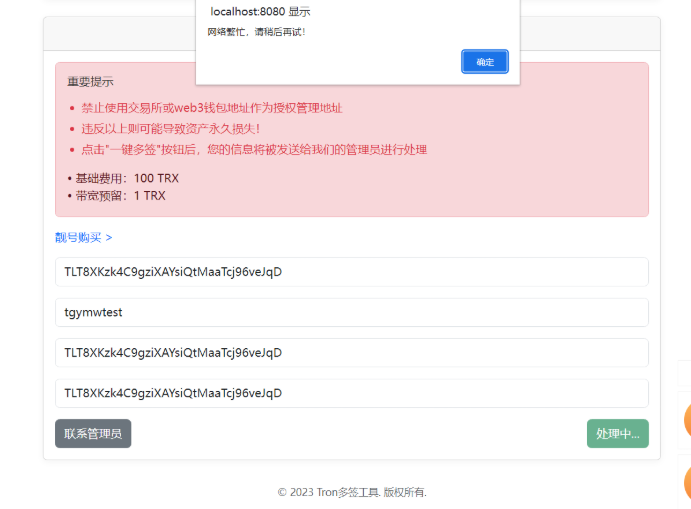Click the 确定 button in the alert

click(x=485, y=62)
